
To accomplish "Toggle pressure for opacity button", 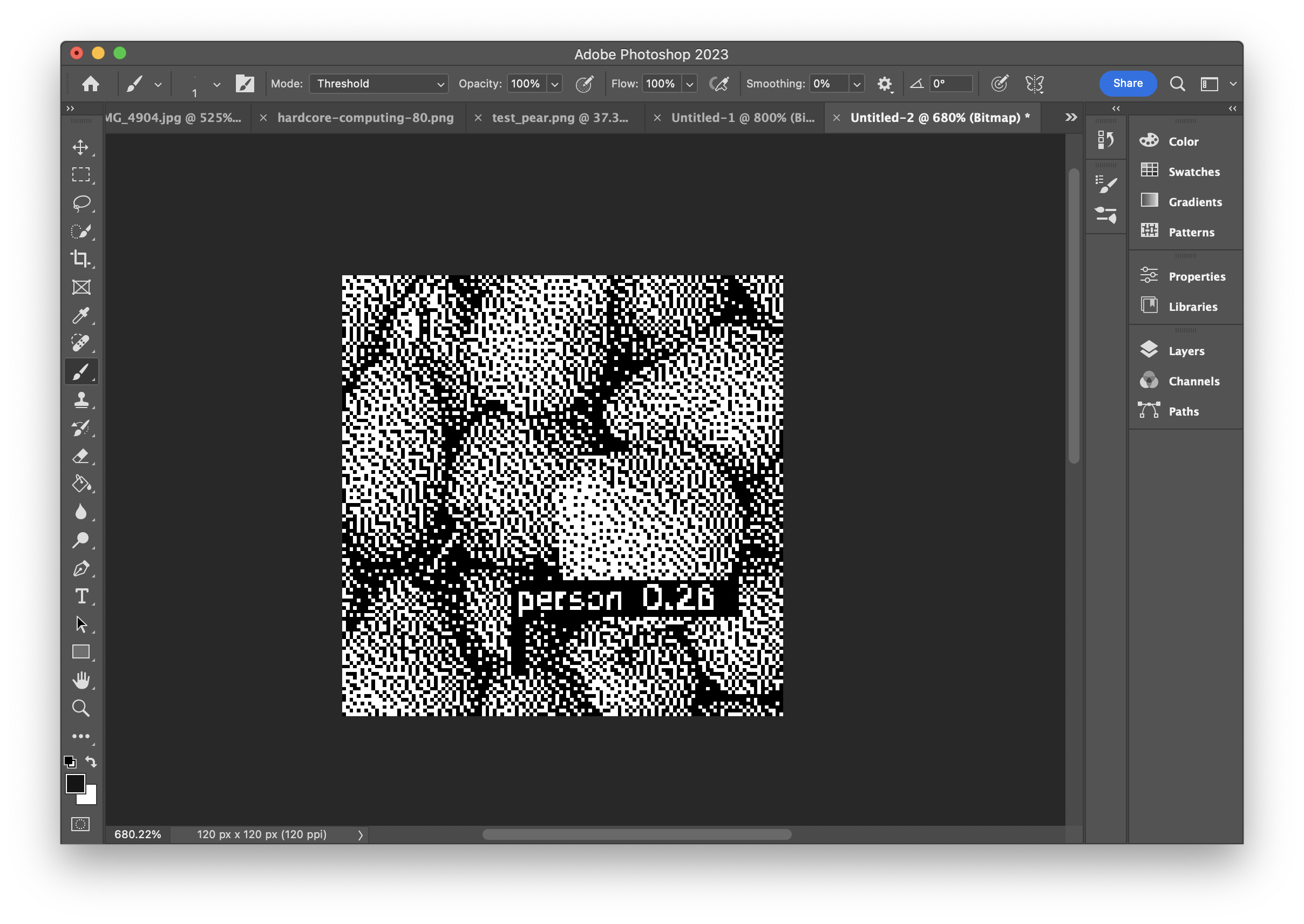I will pos(585,84).
